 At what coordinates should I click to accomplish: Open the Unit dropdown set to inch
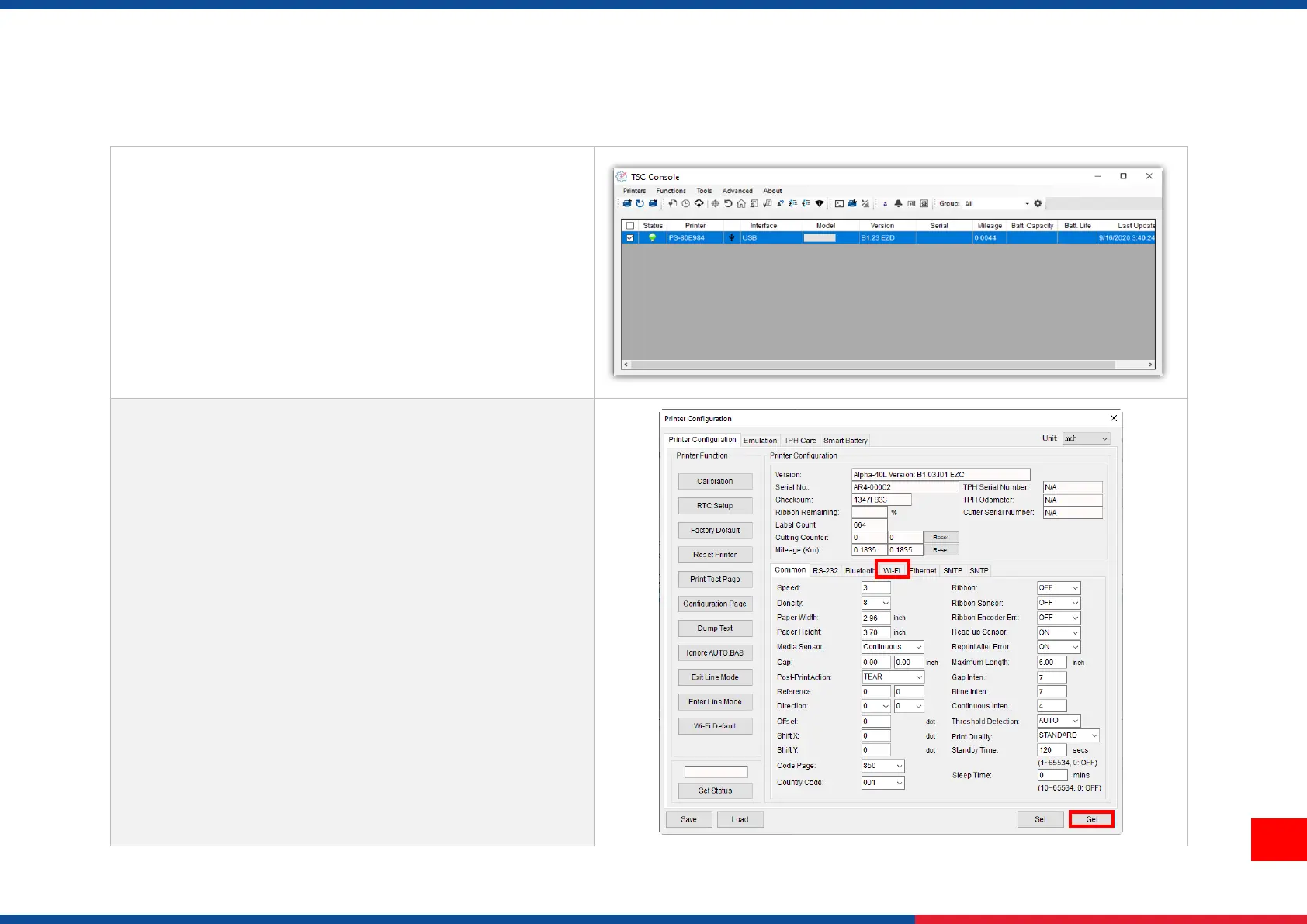click(1086, 439)
